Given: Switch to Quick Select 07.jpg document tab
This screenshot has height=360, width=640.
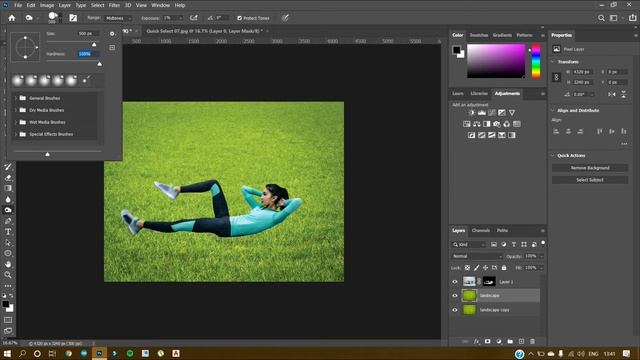Looking at the screenshot, I should click(204, 31).
